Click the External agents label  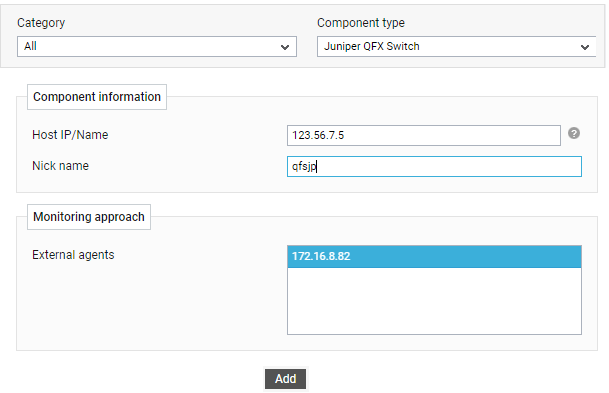coord(73,255)
